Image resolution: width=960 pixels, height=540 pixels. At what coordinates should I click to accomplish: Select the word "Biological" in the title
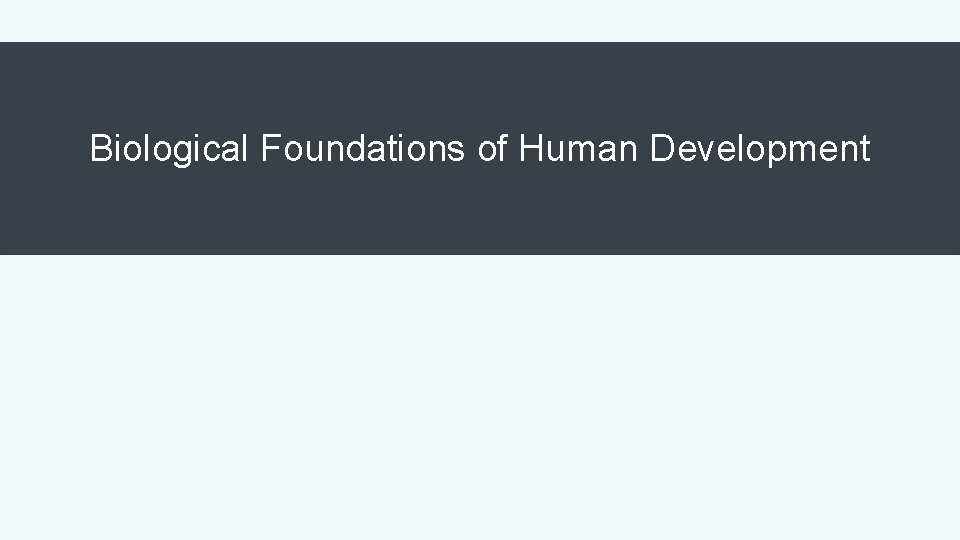click(x=168, y=149)
